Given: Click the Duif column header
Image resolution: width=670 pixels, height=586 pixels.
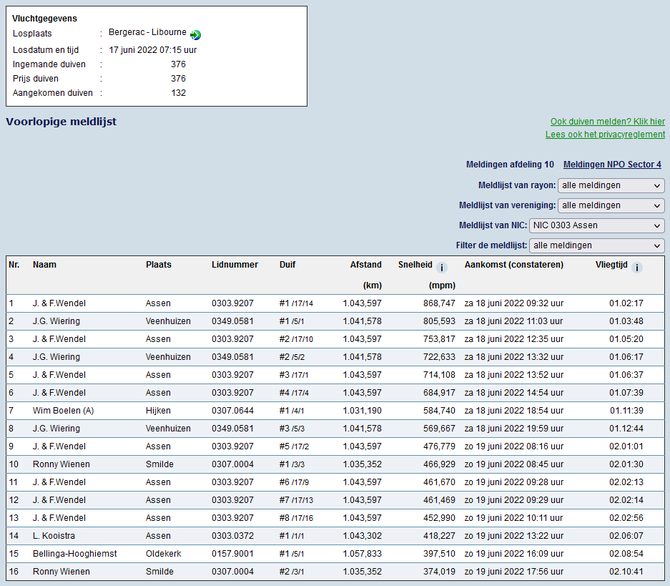Looking at the screenshot, I should [287, 265].
